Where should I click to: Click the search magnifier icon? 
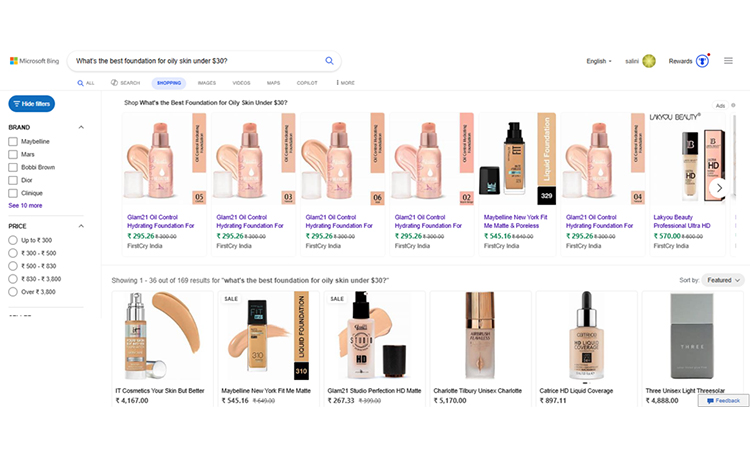click(329, 61)
